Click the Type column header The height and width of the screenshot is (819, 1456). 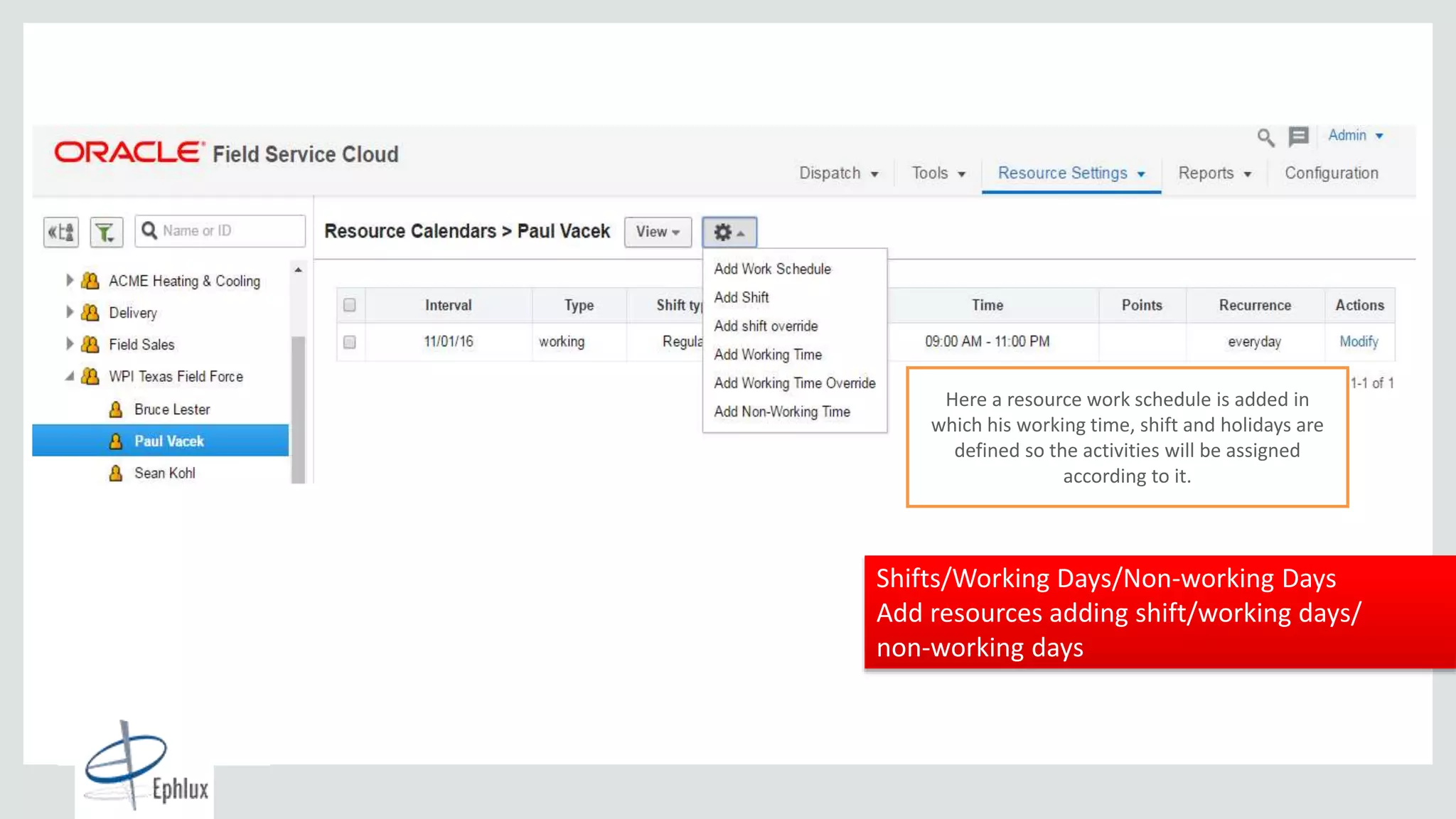[579, 305]
